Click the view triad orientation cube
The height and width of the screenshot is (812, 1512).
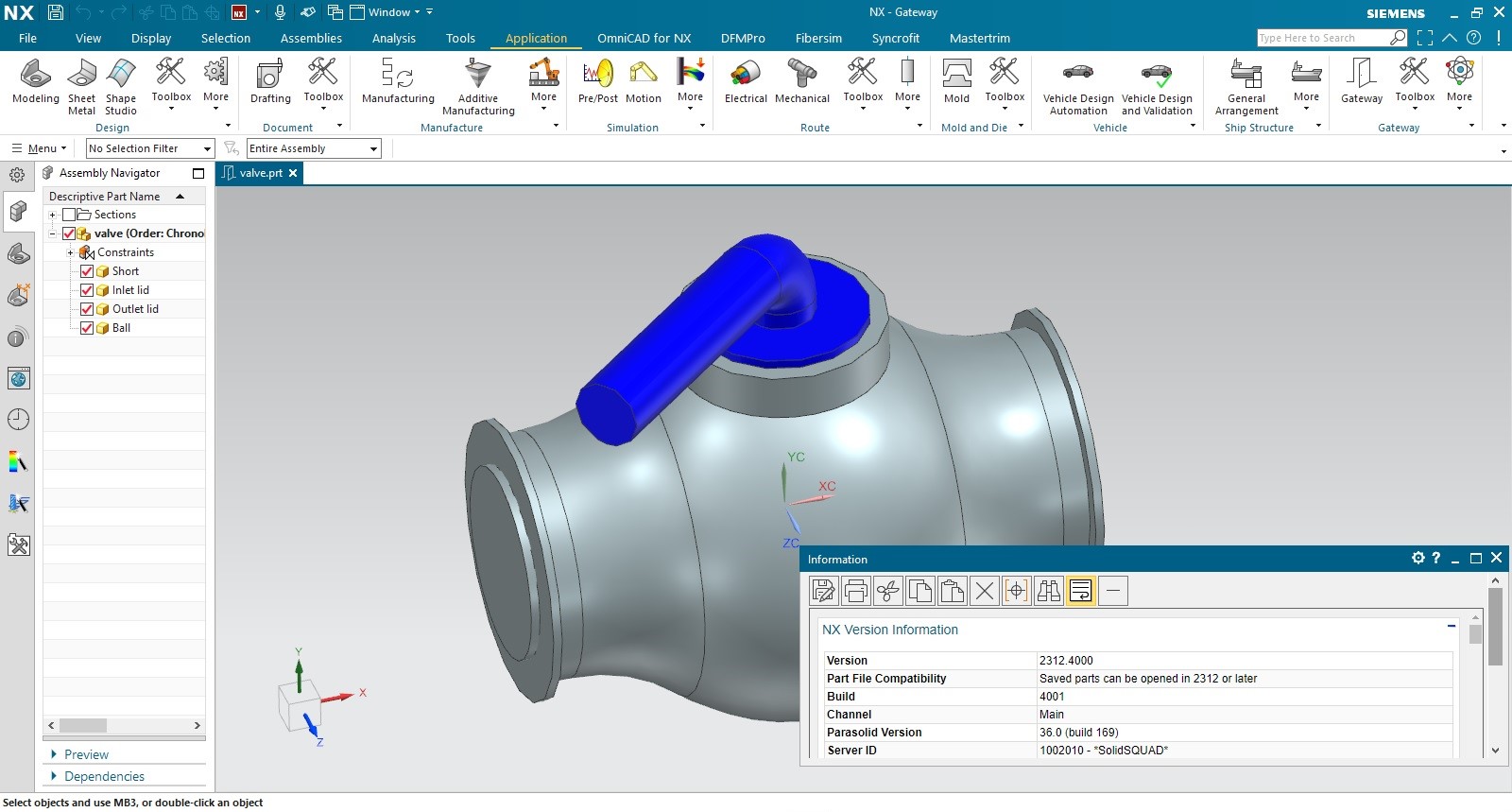pyautogui.click(x=300, y=704)
